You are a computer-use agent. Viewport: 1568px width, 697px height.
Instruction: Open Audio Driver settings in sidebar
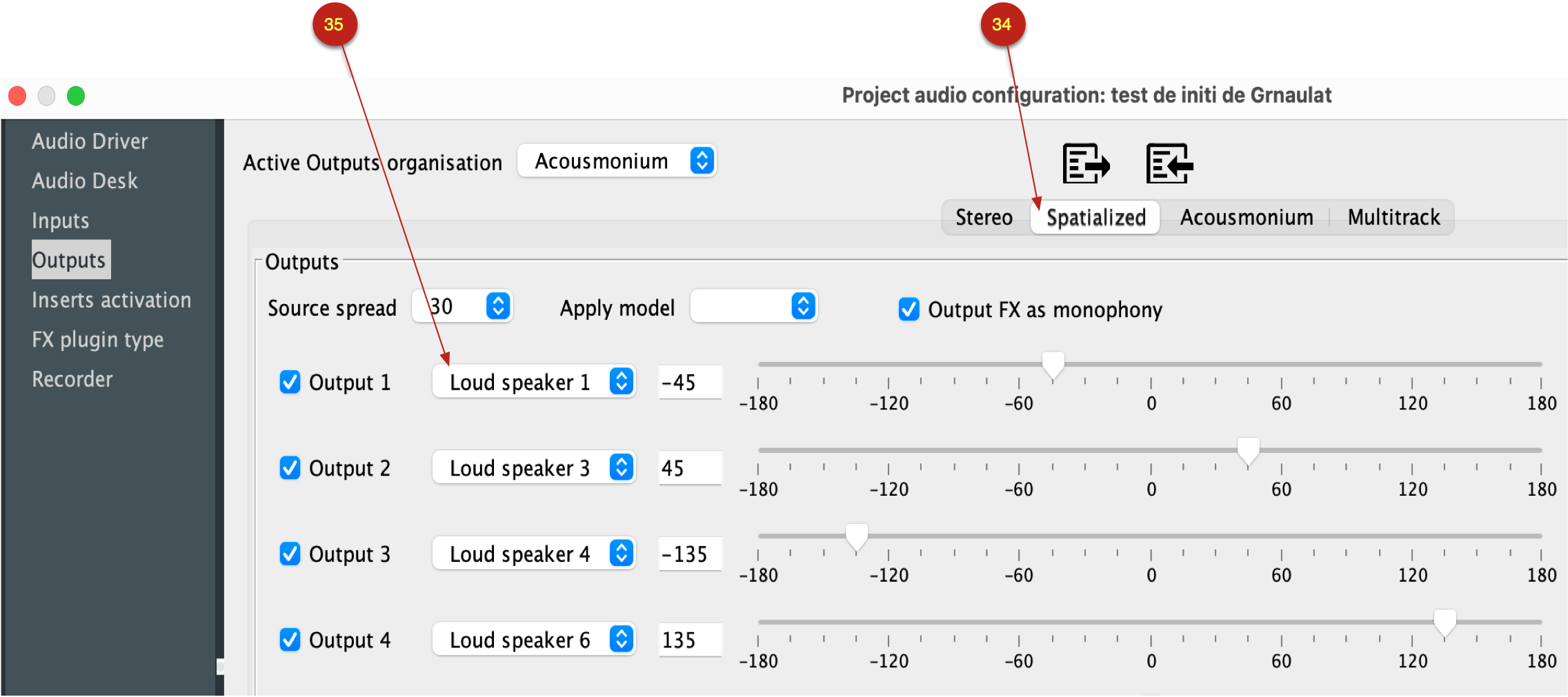pyautogui.click(x=90, y=141)
